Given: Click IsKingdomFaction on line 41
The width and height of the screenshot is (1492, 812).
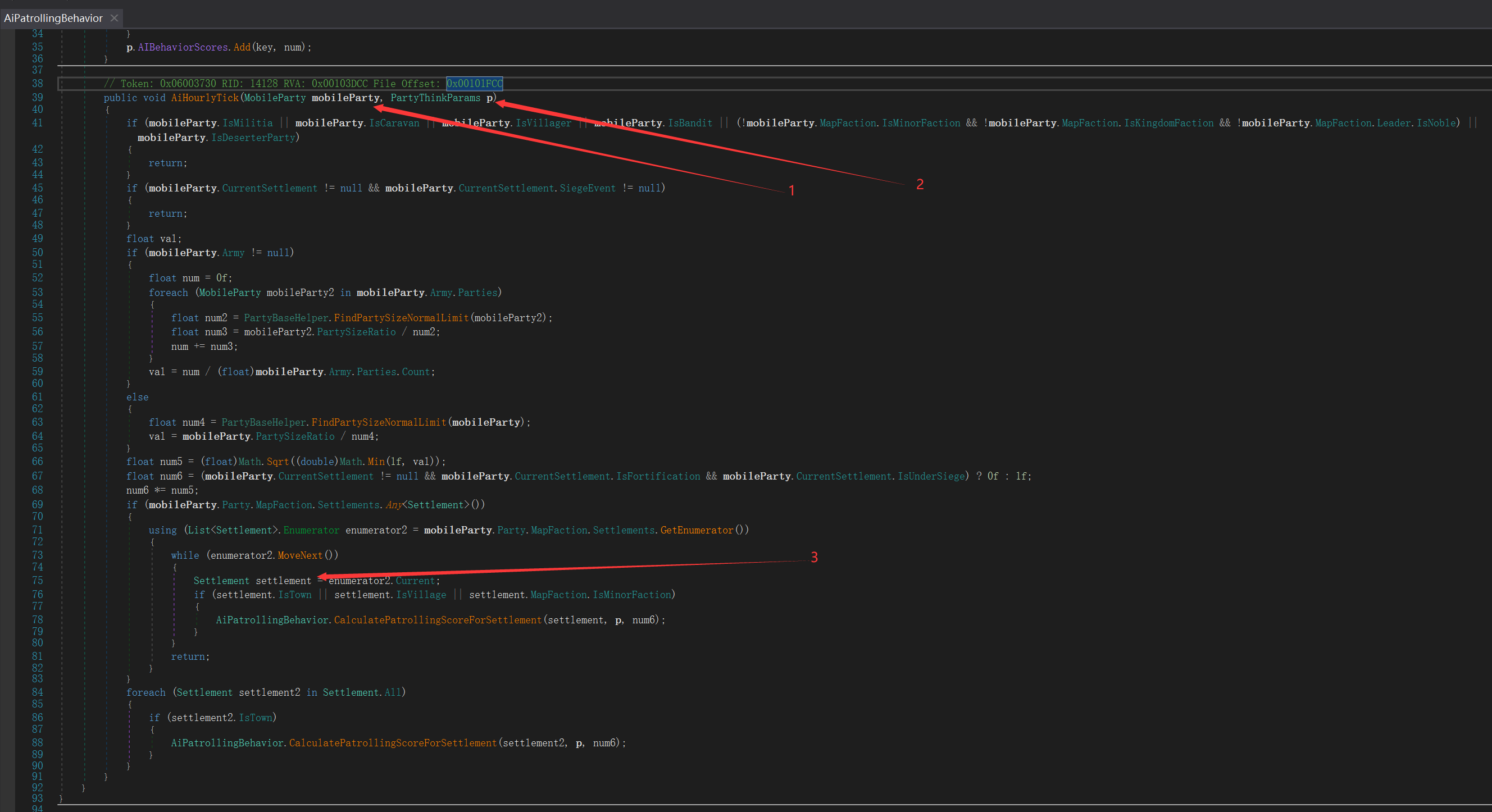Looking at the screenshot, I should (x=1168, y=123).
